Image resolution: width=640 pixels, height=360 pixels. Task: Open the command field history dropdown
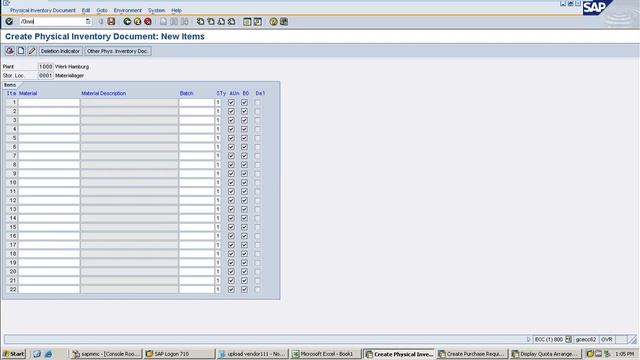[x=88, y=22]
